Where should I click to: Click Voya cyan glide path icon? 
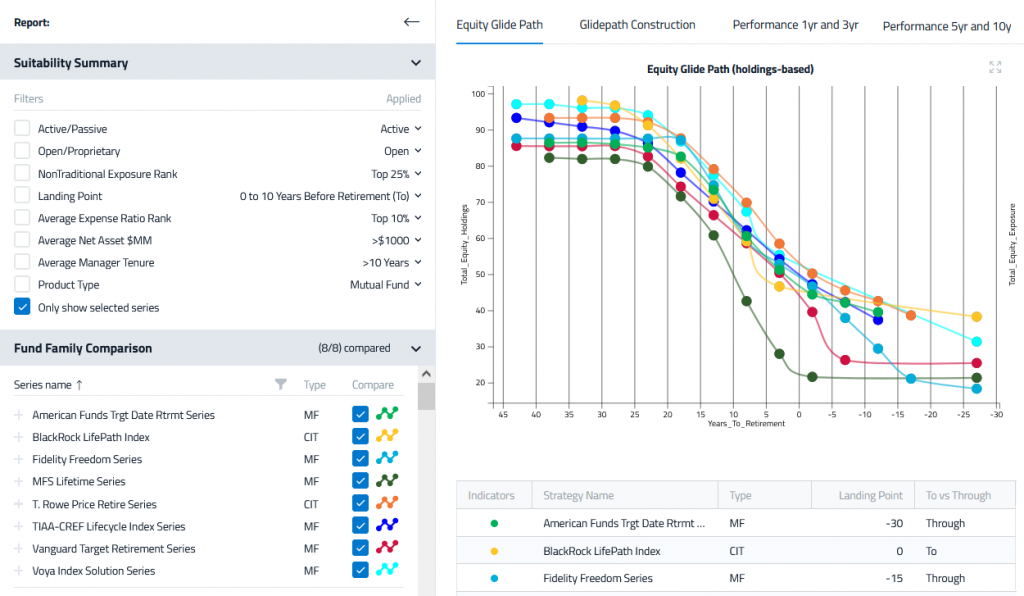(387, 570)
